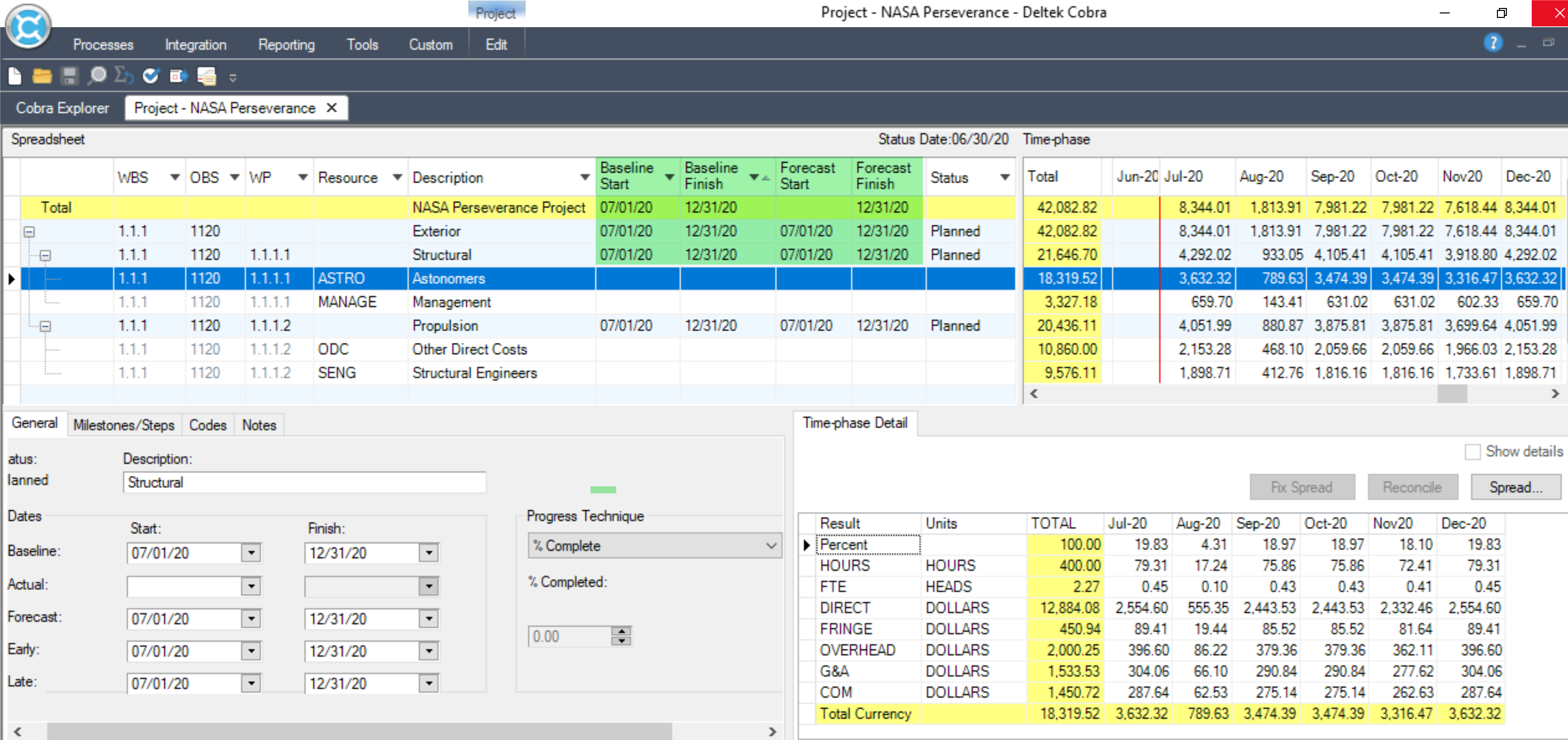
Task: Open the Late Start date picker
Action: [251, 683]
